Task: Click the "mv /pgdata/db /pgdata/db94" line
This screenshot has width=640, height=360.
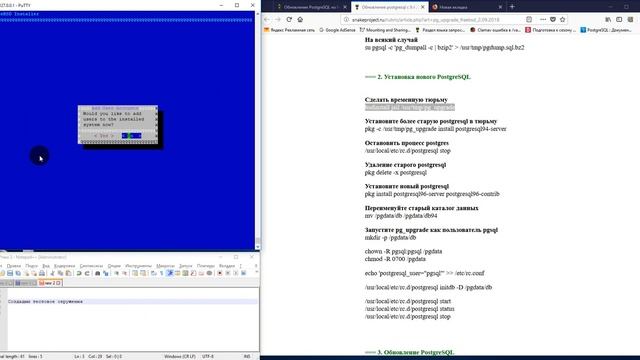Action: [401, 216]
